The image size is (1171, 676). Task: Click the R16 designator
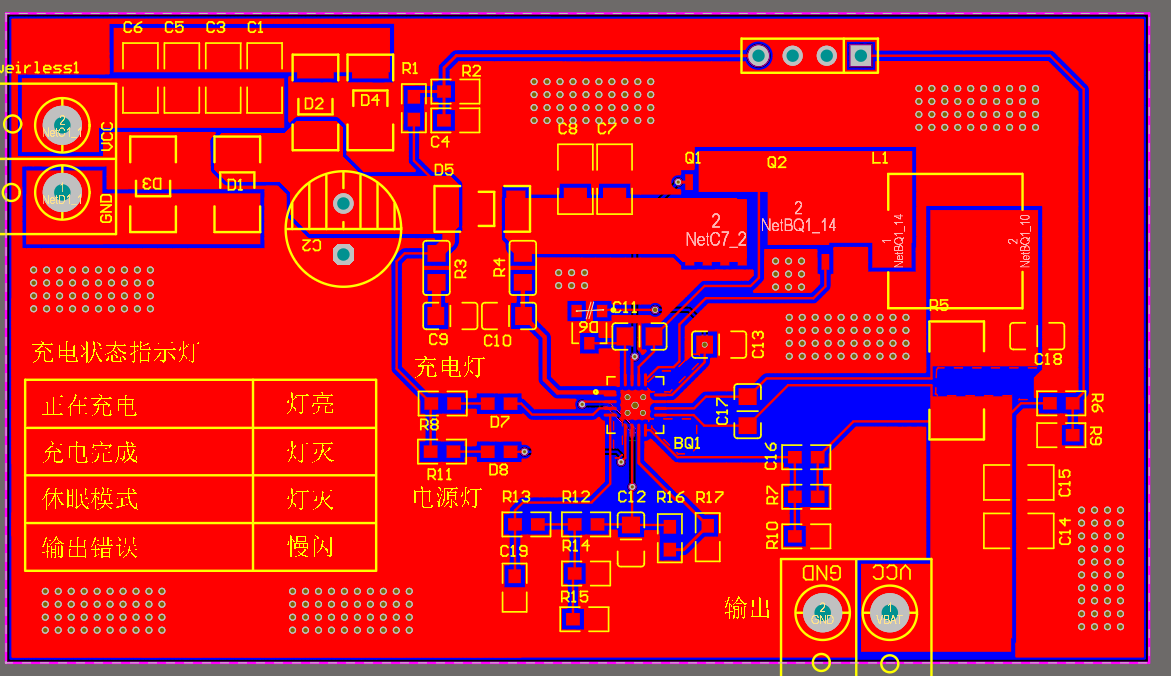(670, 497)
